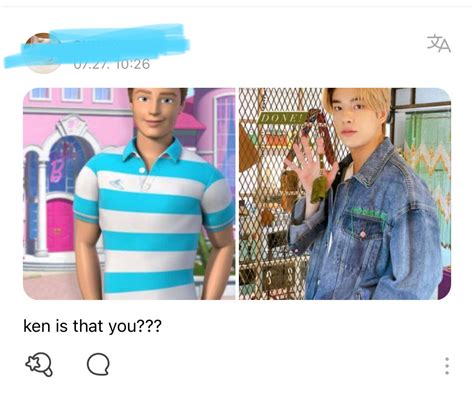Screen dimensions: 474x403
Task: Select the "ken is that you???" caption
Action: click(92, 326)
